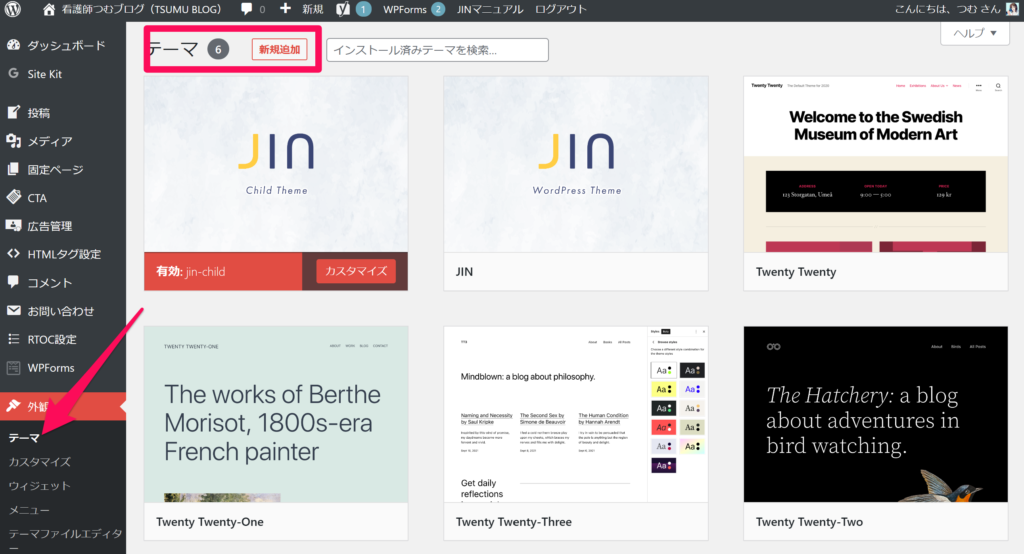The height and width of the screenshot is (554, 1024).
Task: Select the Twenty Twenty theme thumbnail
Action: click(876, 165)
